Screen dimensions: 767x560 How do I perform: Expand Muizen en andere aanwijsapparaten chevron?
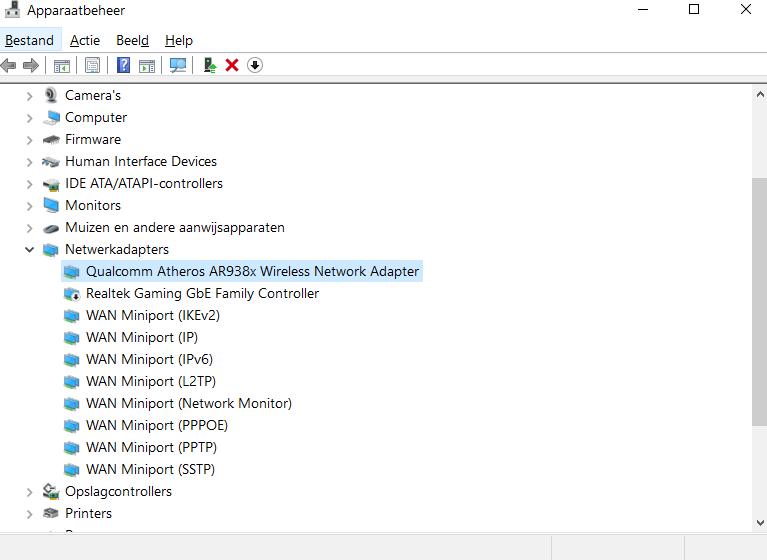(x=29, y=228)
